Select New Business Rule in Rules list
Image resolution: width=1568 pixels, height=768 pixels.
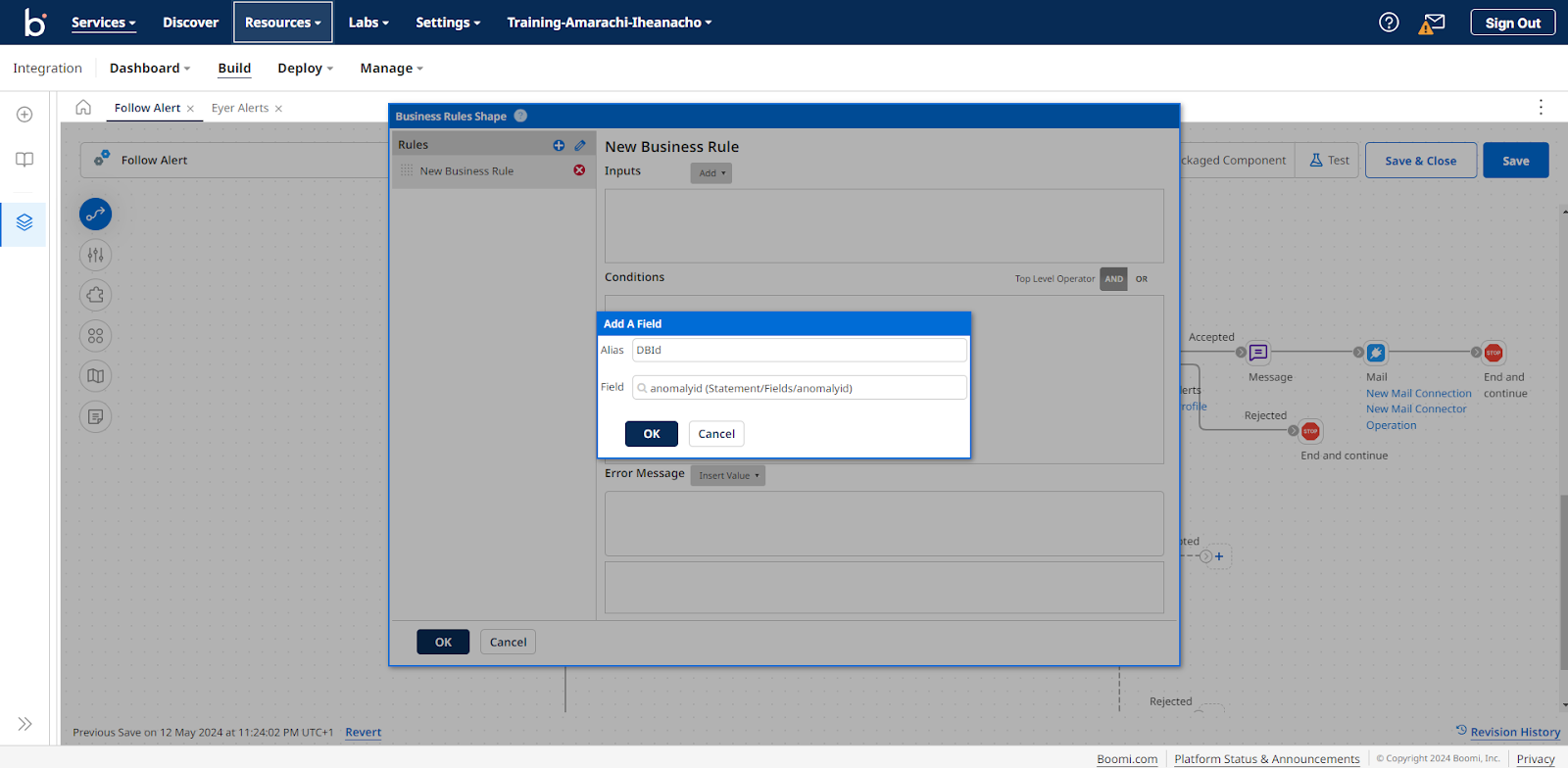point(466,171)
